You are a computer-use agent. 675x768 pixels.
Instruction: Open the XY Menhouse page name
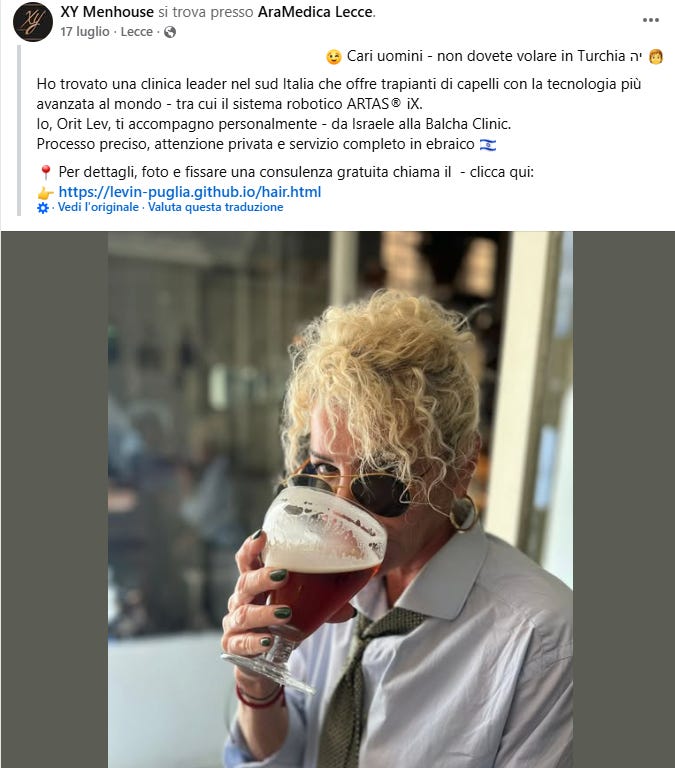[x=107, y=12]
